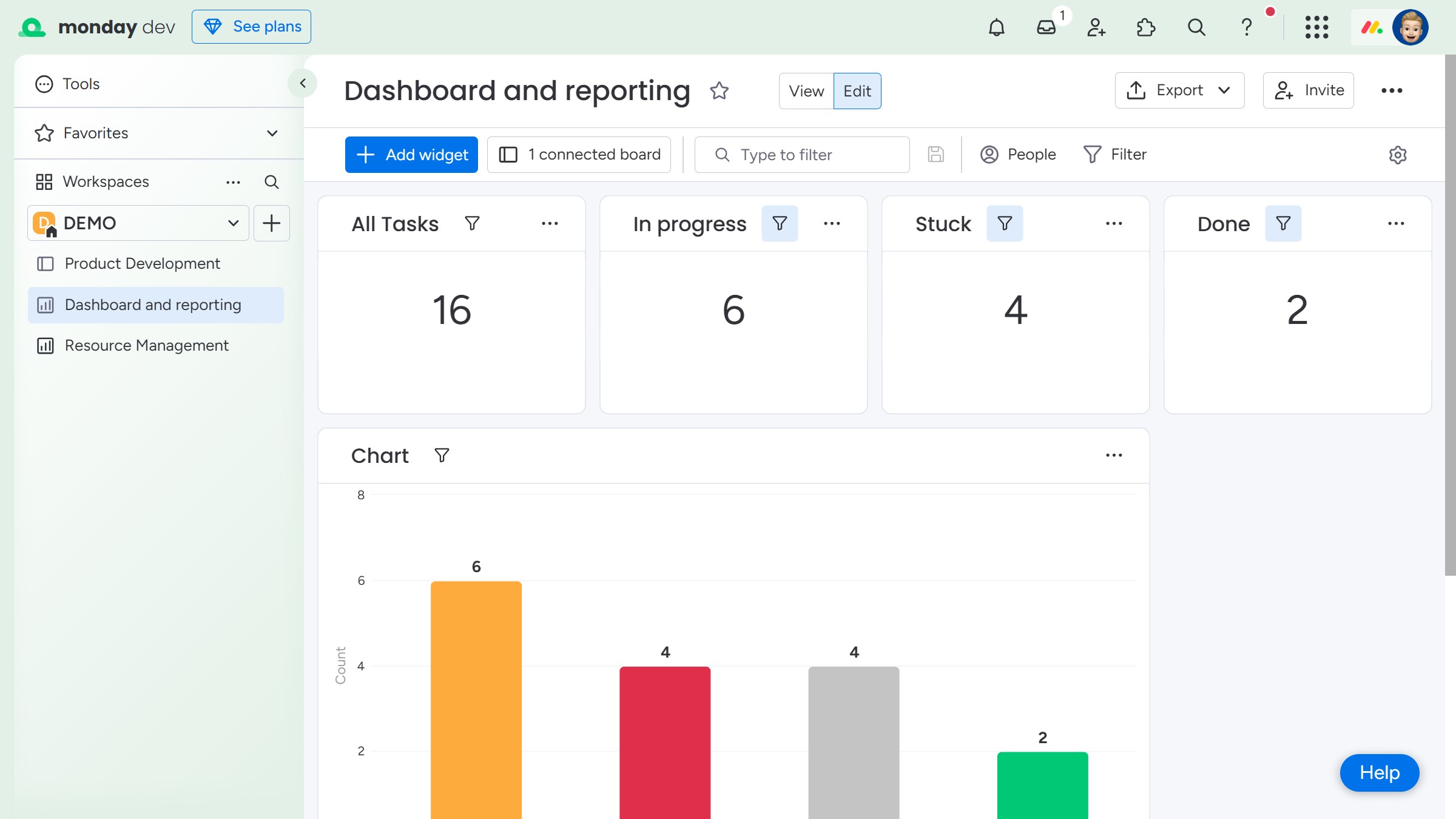1456x819 pixels.
Task: Click the save filter disk icon
Action: pyautogui.click(x=935, y=155)
